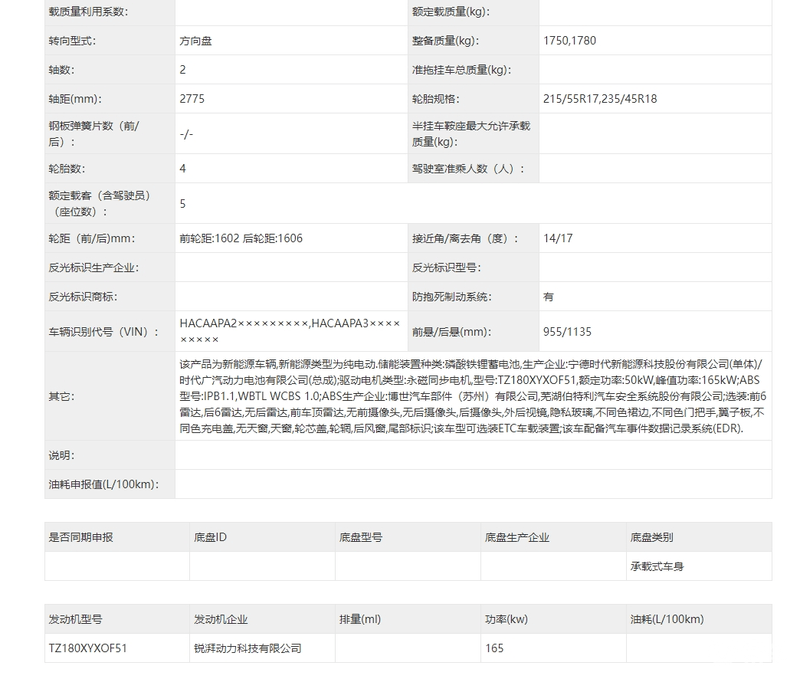Select the 底盘型号 column header
This screenshot has width=800, height=676.
(x=361, y=537)
